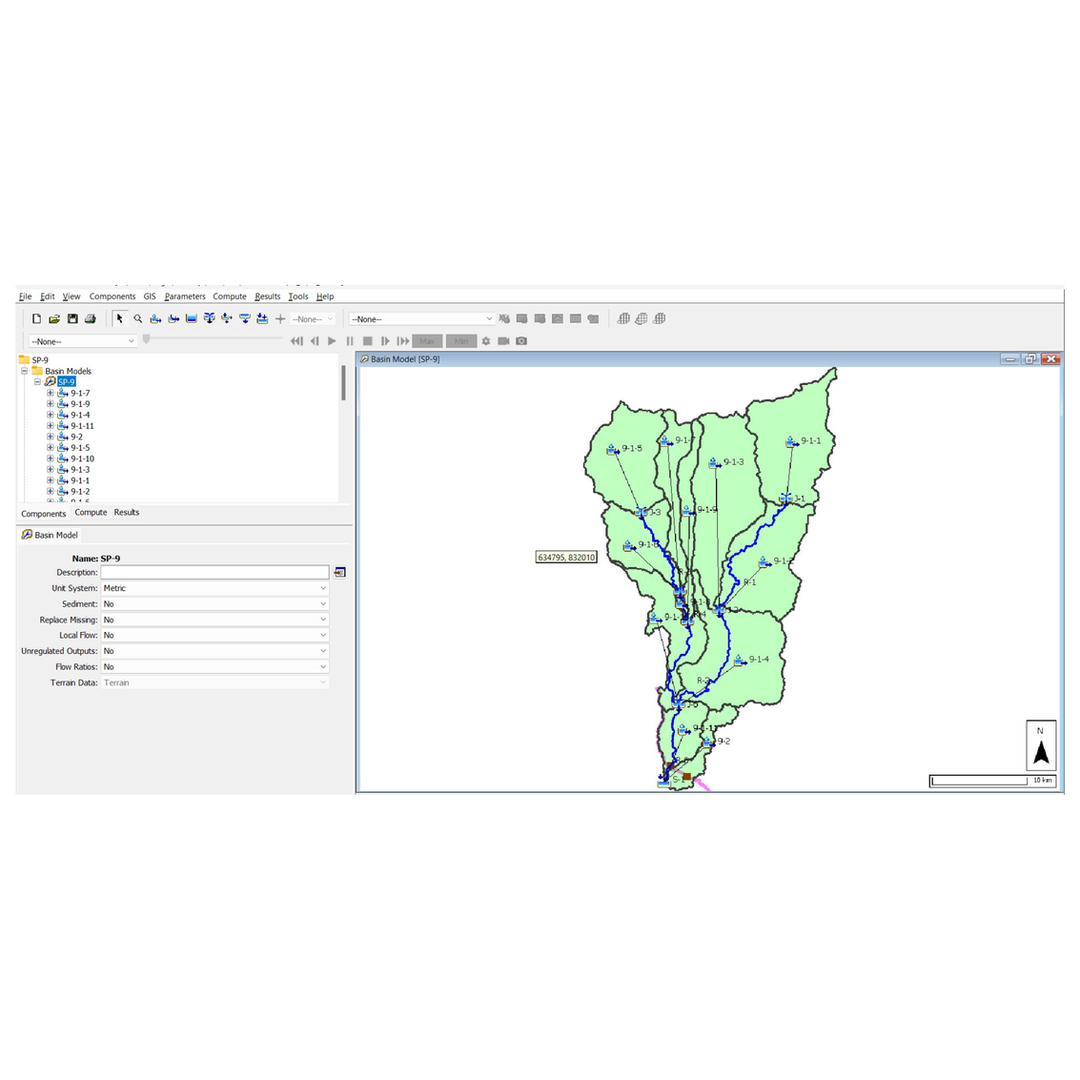Click the tree panel vertical scrollbar
Image resolution: width=1080 pixels, height=1080 pixels.
343,383
